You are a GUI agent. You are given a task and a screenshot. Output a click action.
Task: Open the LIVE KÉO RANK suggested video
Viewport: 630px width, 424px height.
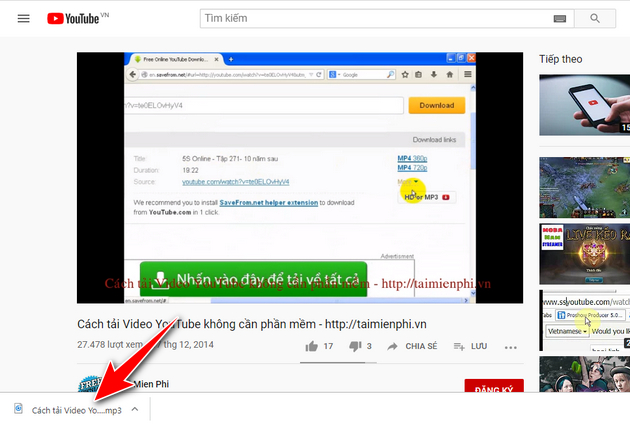coord(585,254)
